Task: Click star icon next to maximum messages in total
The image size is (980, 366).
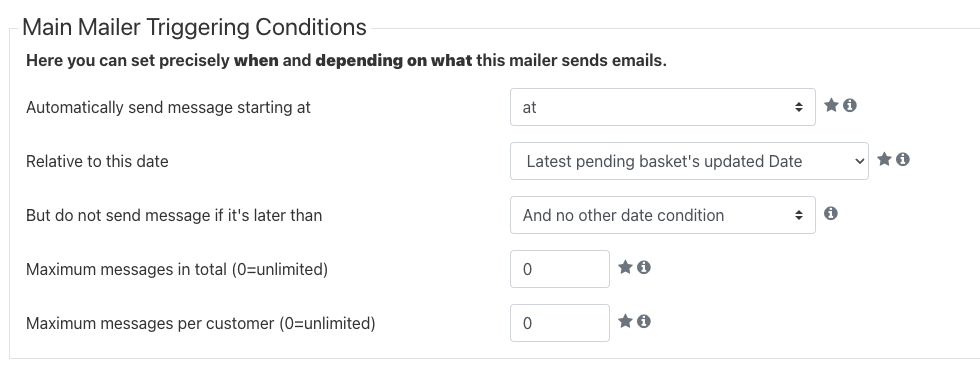Action: pyautogui.click(x=625, y=267)
